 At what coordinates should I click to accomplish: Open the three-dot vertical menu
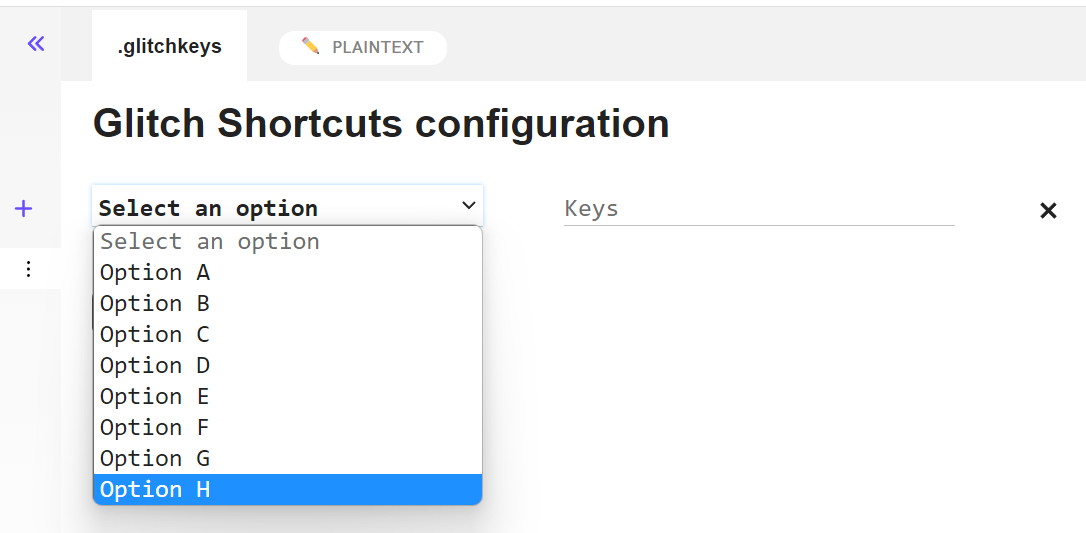[28, 269]
